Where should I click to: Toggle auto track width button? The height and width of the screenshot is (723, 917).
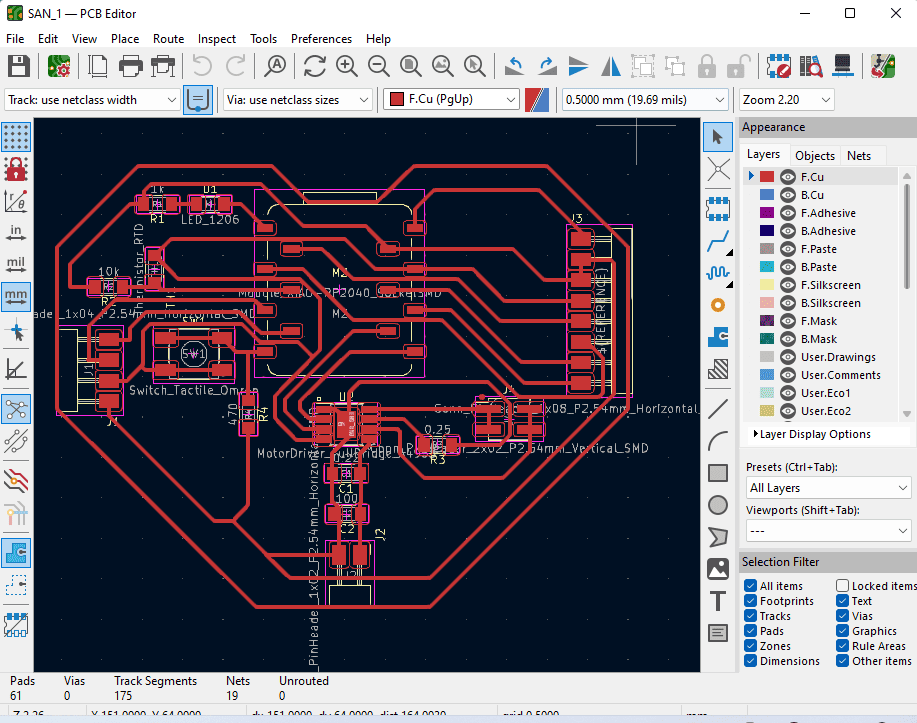pos(198,100)
